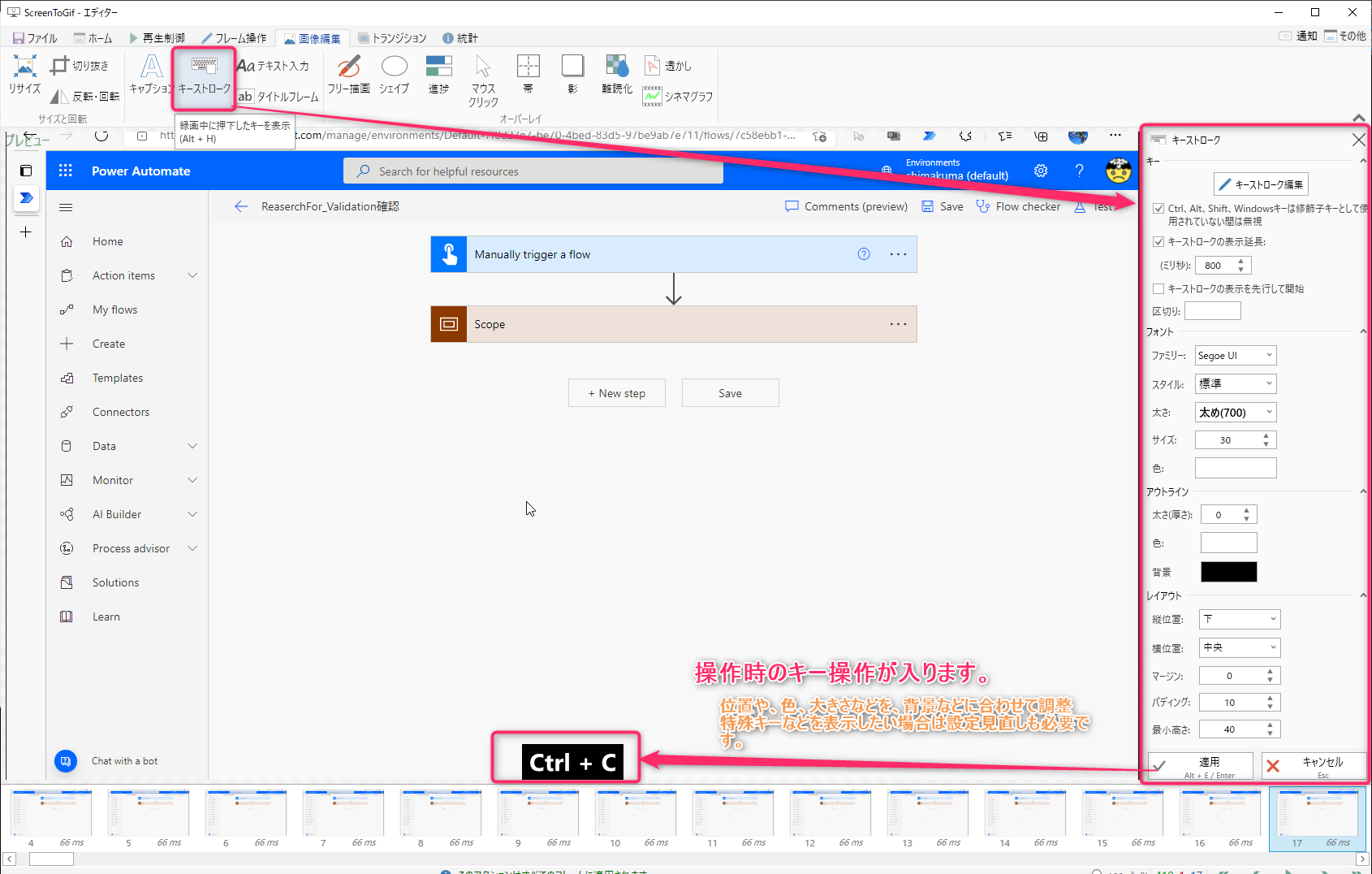The height and width of the screenshot is (874, 1372).
Task: Open the 影 shadow tool
Action: tap(573, 75)
